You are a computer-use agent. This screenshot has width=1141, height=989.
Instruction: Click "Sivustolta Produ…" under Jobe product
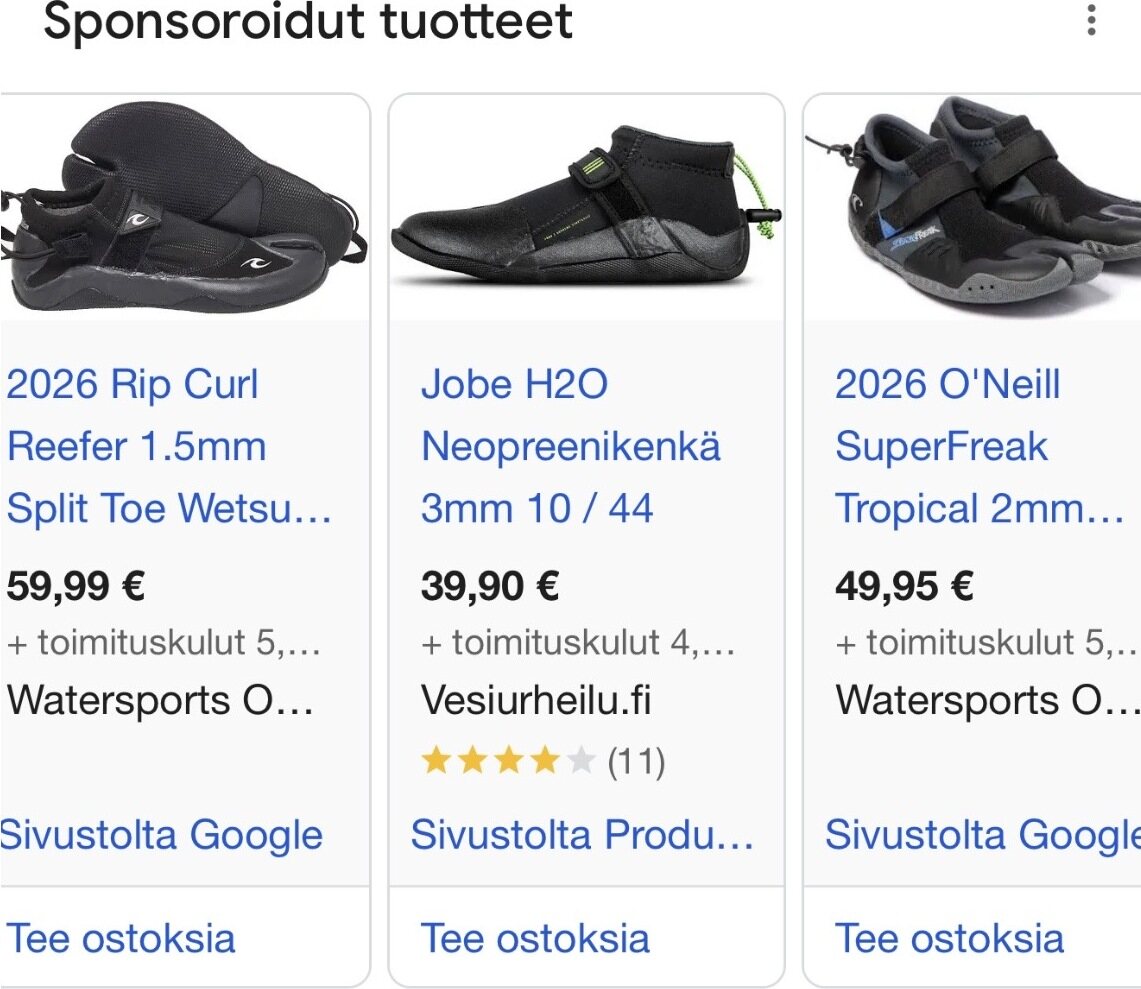coord(582,834)
